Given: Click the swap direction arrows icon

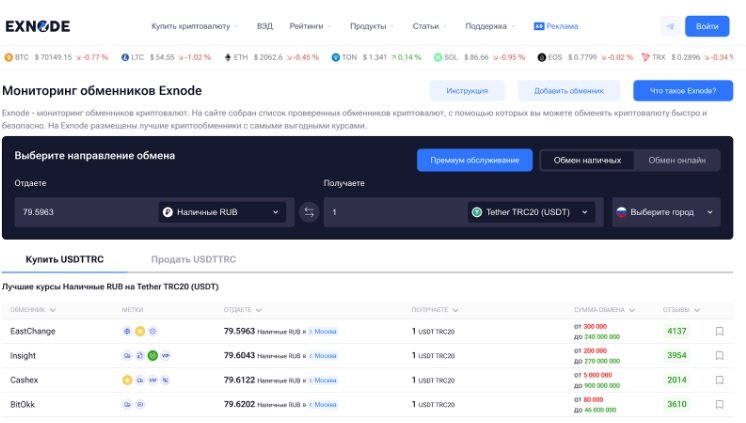Looking at the screenshot, I should click(309, 212).
